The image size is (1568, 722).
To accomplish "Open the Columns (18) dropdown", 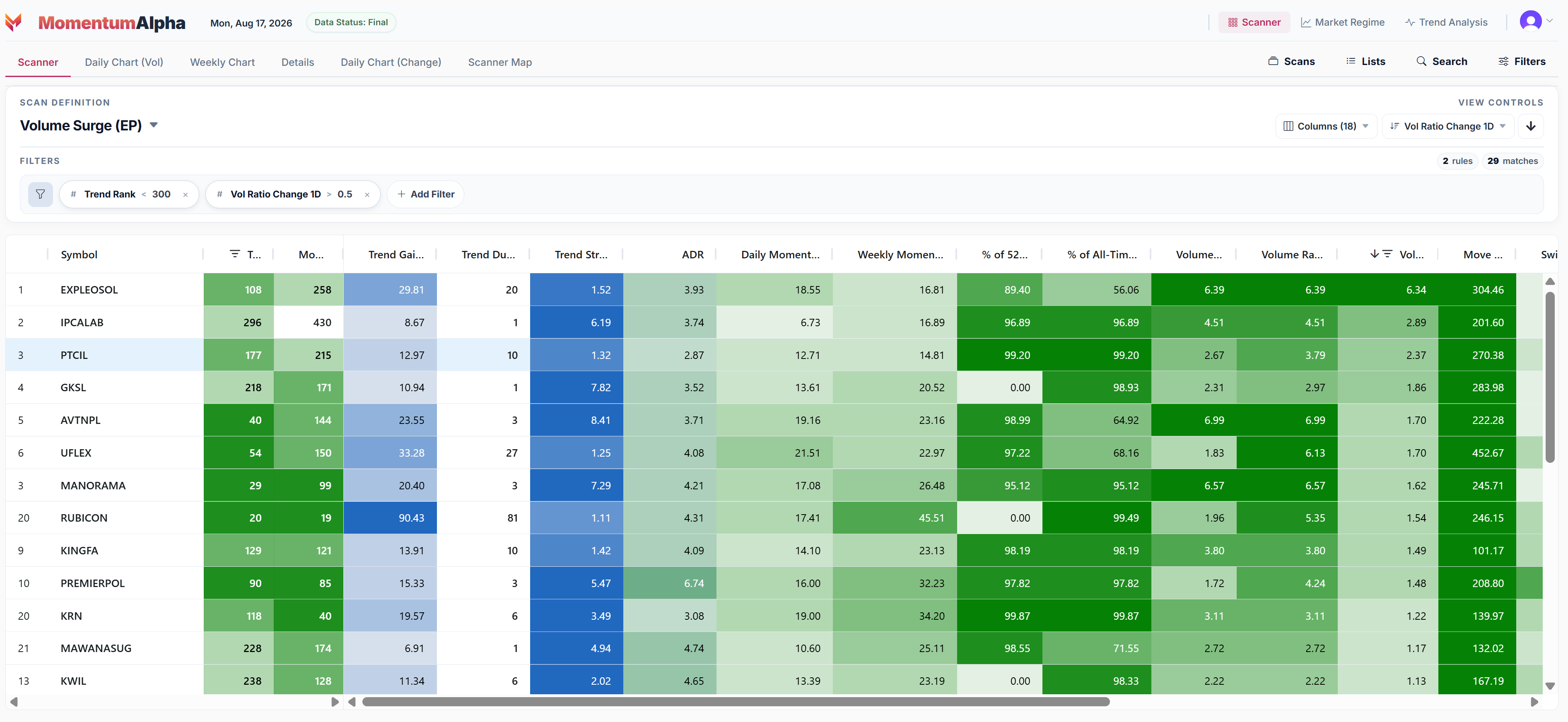I will point(1326,126).
